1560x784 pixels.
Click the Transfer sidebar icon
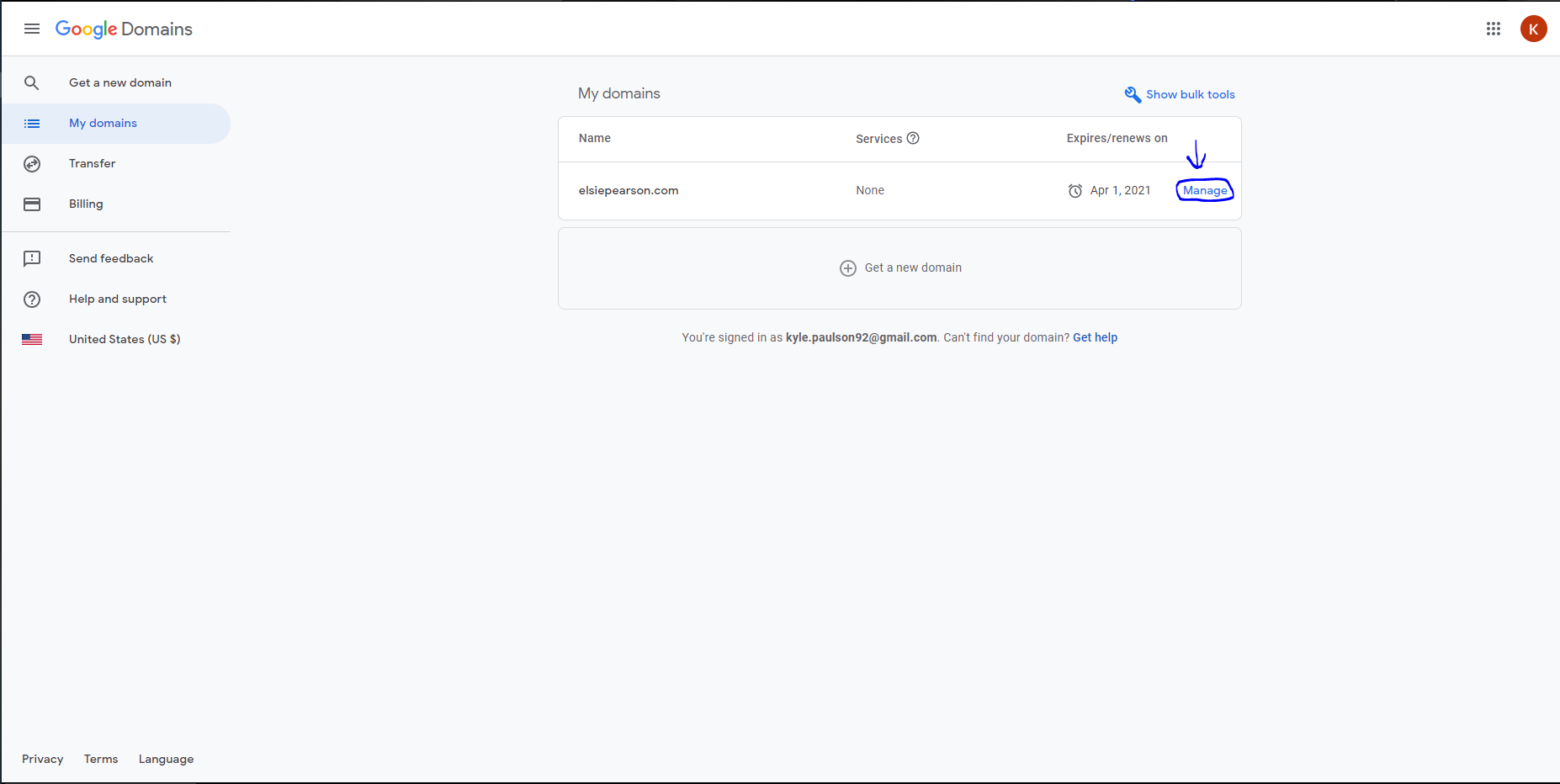[x=32, y=164]
